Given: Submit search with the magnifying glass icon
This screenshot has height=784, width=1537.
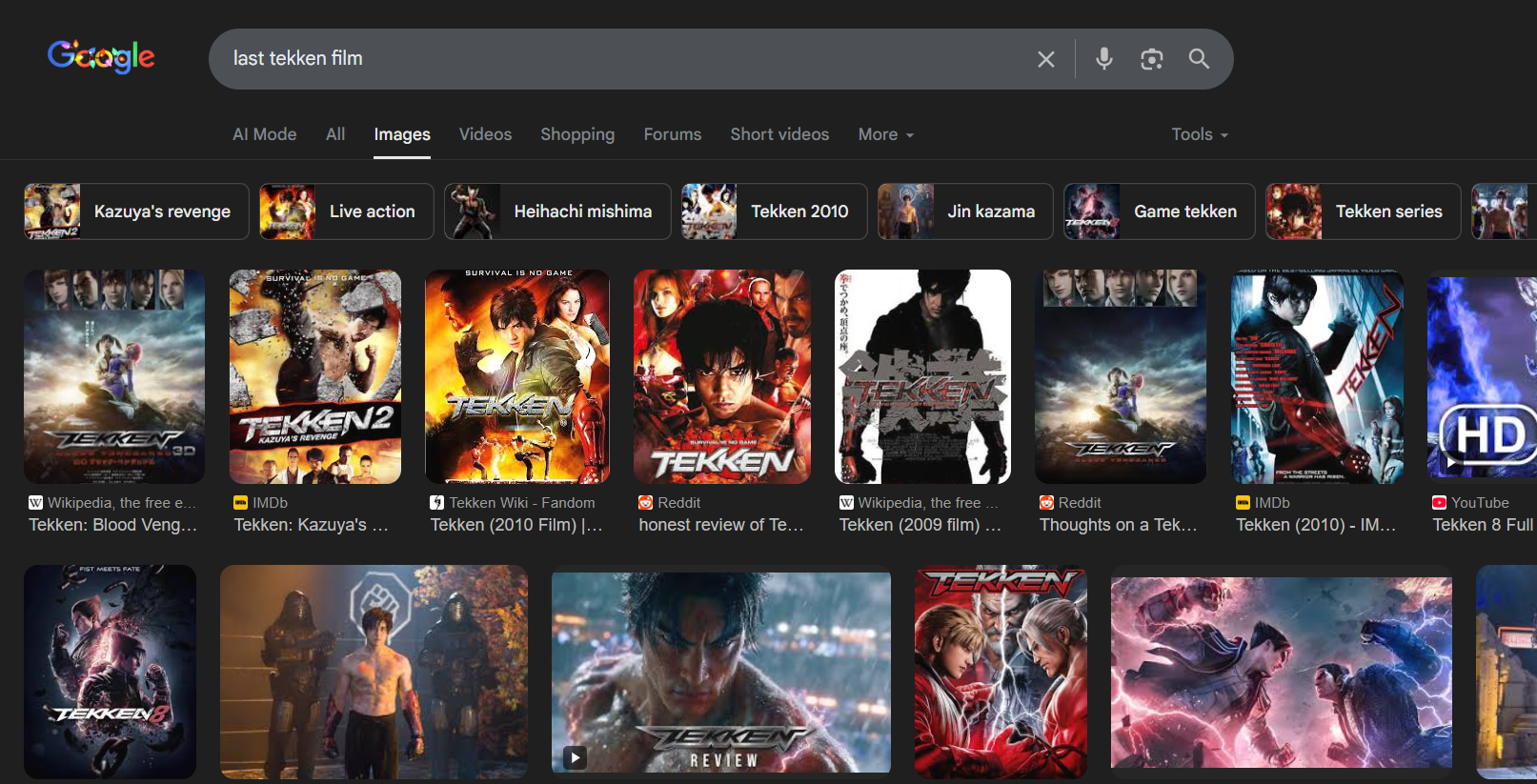Looking at the screenshot, I should (x=1199, y=59).
